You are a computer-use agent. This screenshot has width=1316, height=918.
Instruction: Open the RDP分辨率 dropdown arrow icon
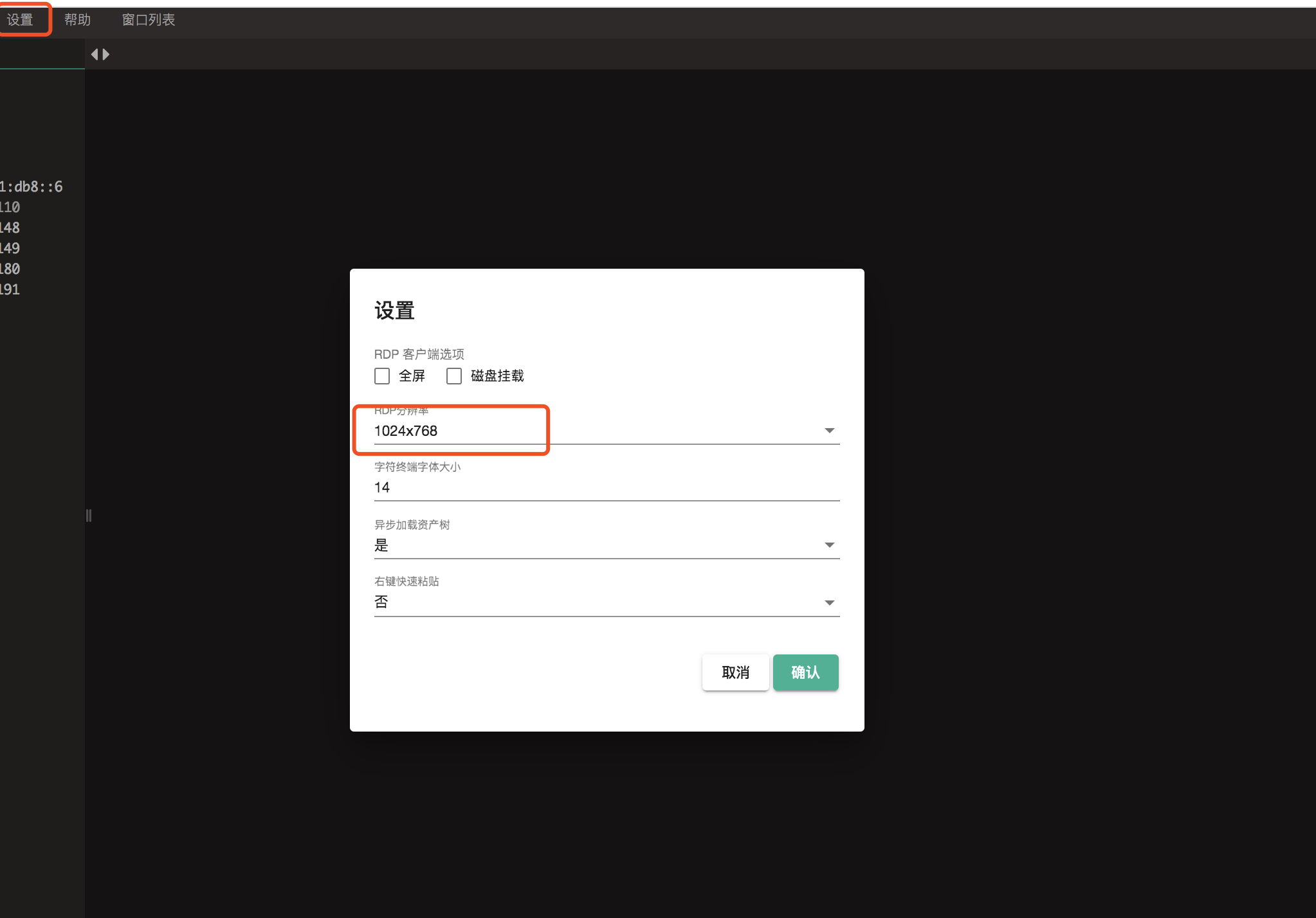coord(828,430)
